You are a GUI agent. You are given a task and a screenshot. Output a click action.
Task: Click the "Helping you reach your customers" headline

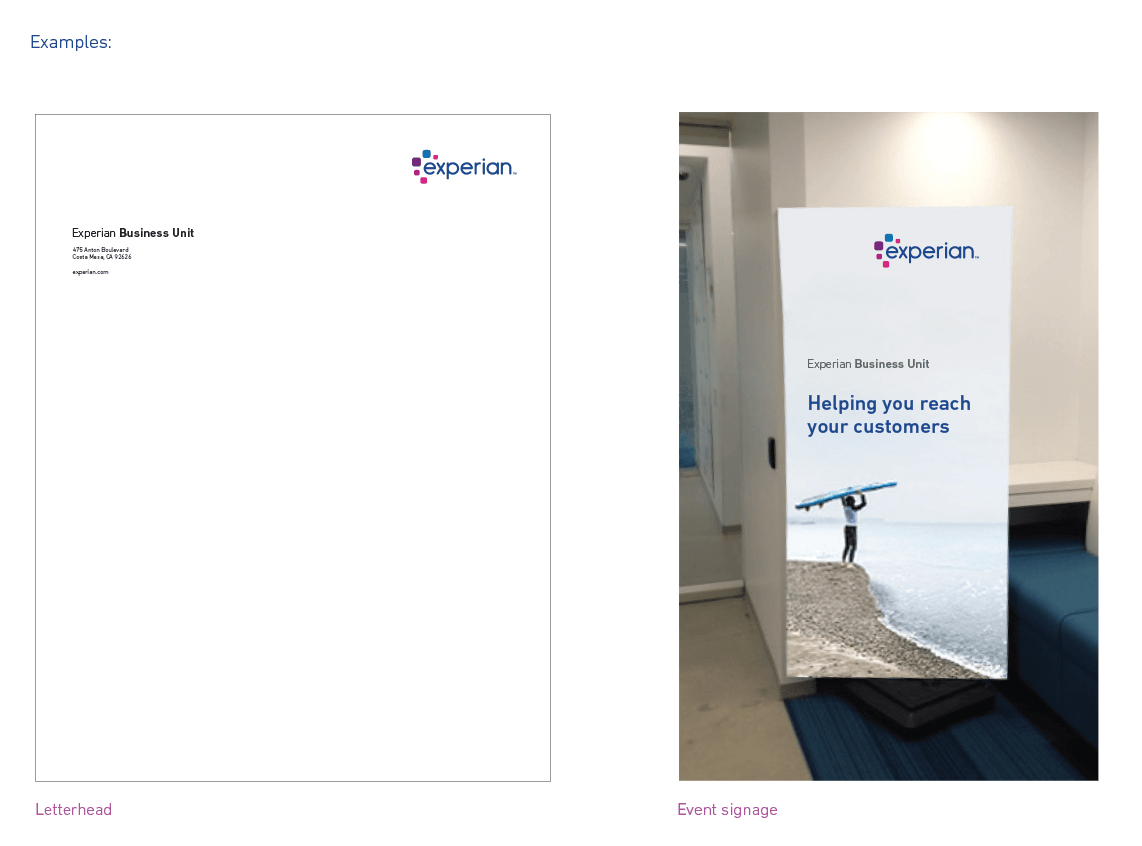point(889,415)
